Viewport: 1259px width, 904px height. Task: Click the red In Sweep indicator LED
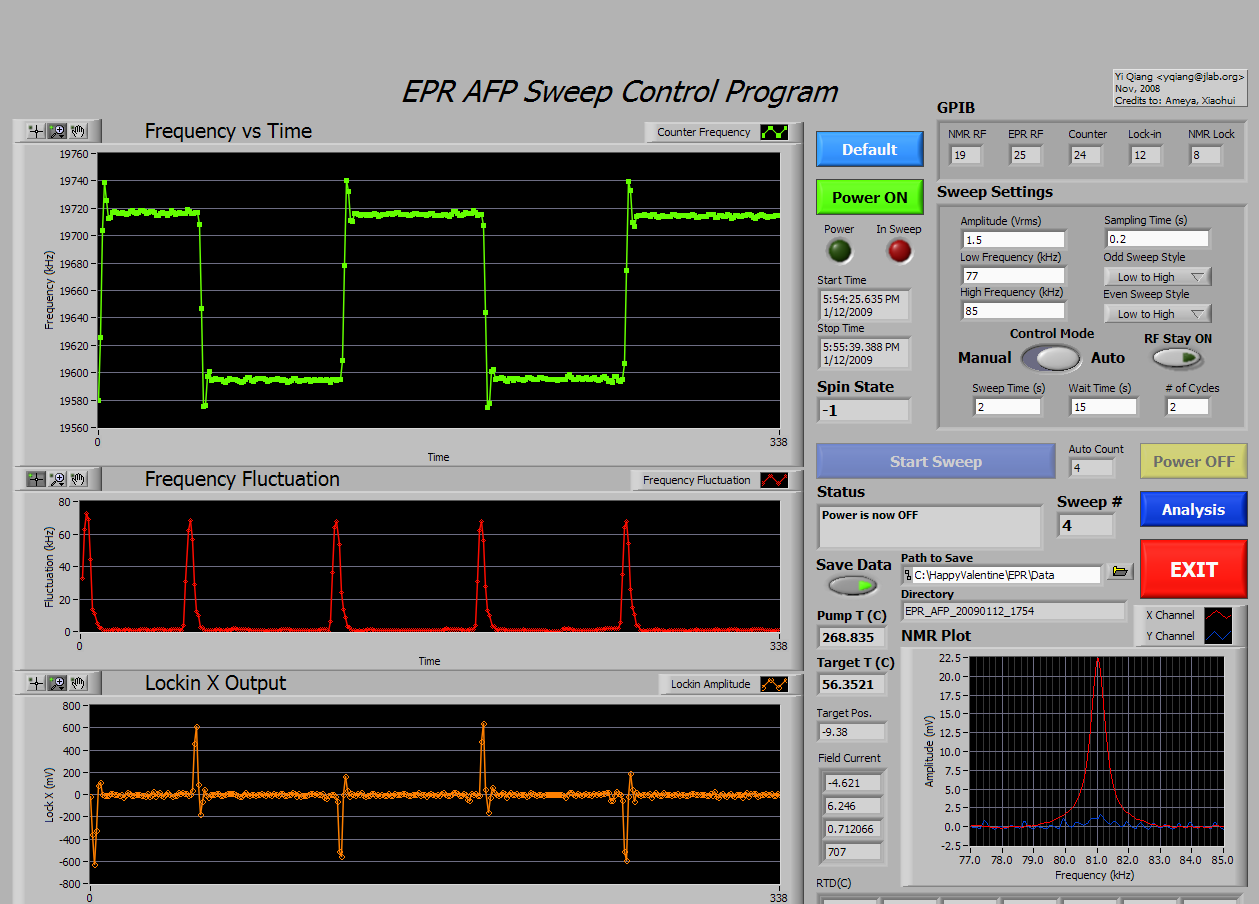[x=900, y=251]
